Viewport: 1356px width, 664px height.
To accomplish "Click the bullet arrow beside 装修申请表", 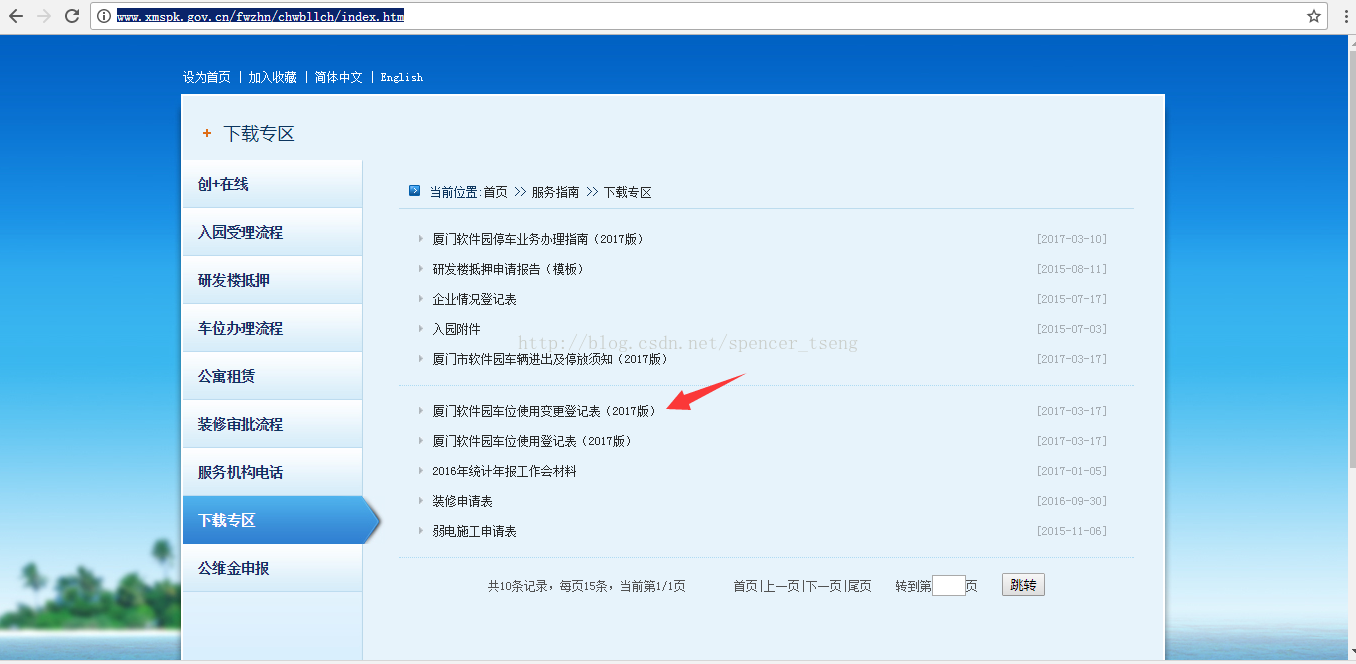I will (x=421, y=501).
